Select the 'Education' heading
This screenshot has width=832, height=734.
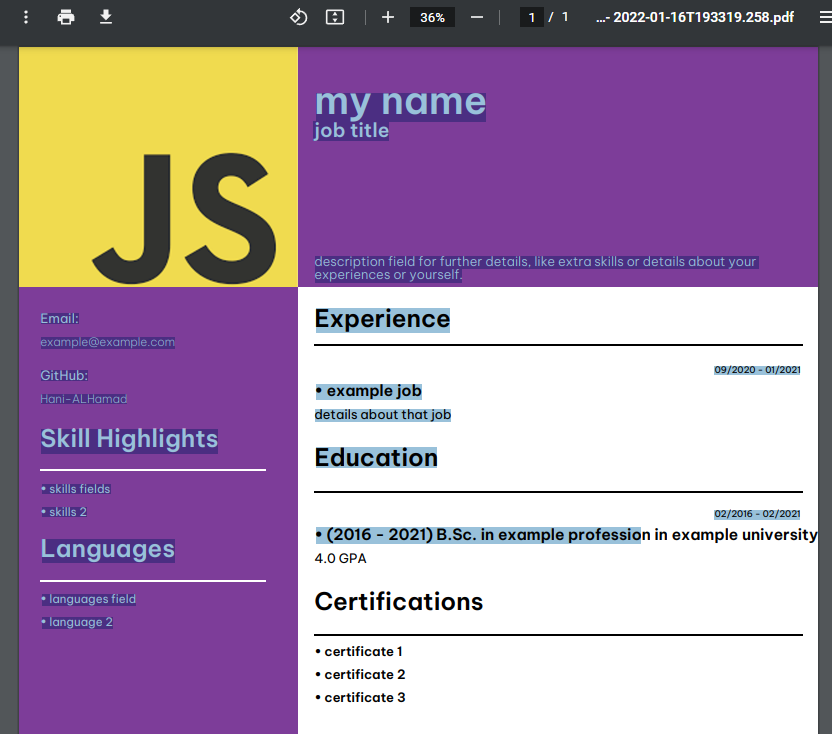[376, 458]
